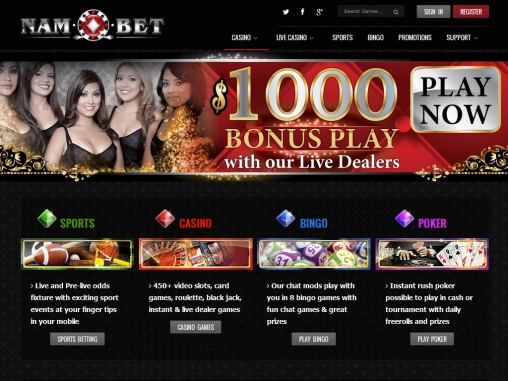The image size is (508, 381).
Task: Expand the Support dropdown menu
Action: (462, 38)
